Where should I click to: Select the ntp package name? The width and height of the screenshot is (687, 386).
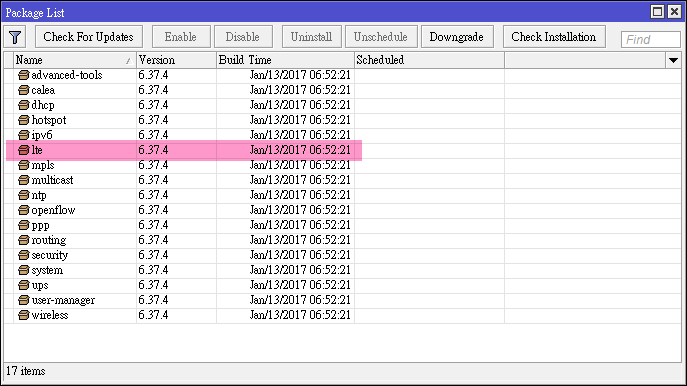coord(39,195)
